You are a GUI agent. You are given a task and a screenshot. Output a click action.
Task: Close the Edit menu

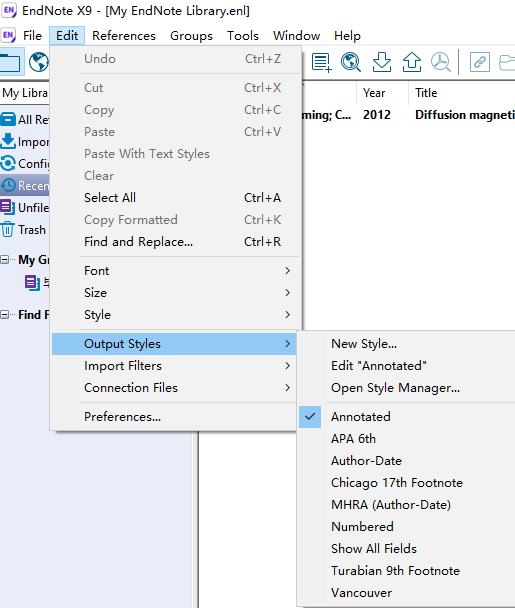[x=67, y=36]
